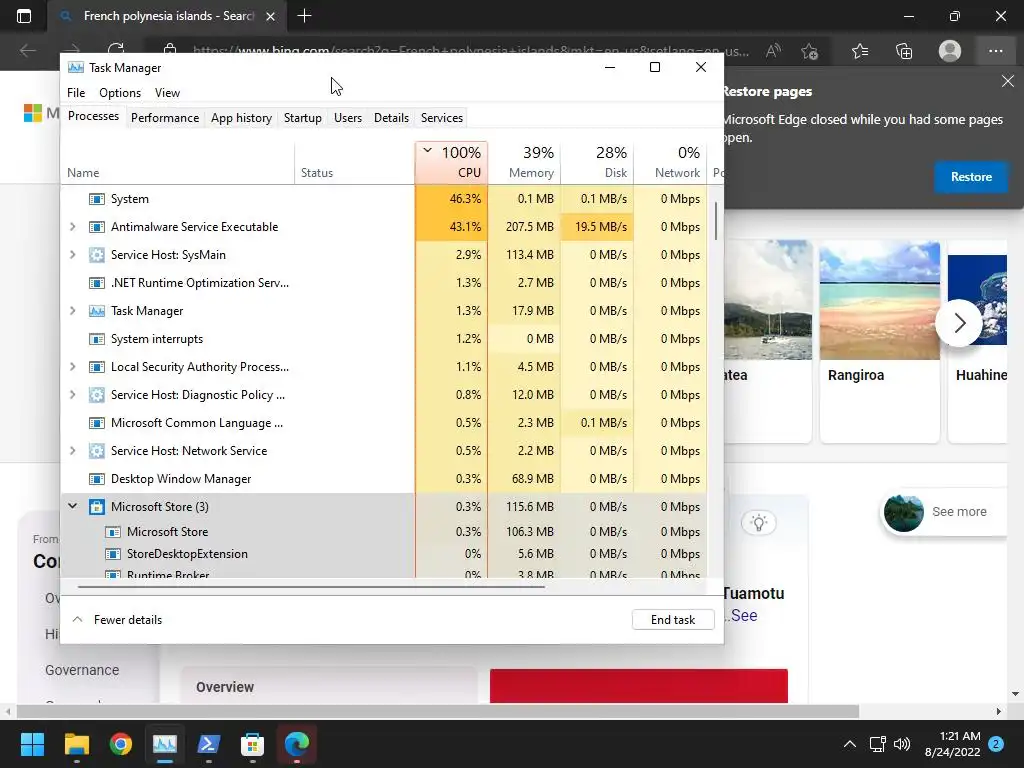Click the StoreDesktopExtension process icon
This screenshot has height=768, width=1024.
(113, 554)
